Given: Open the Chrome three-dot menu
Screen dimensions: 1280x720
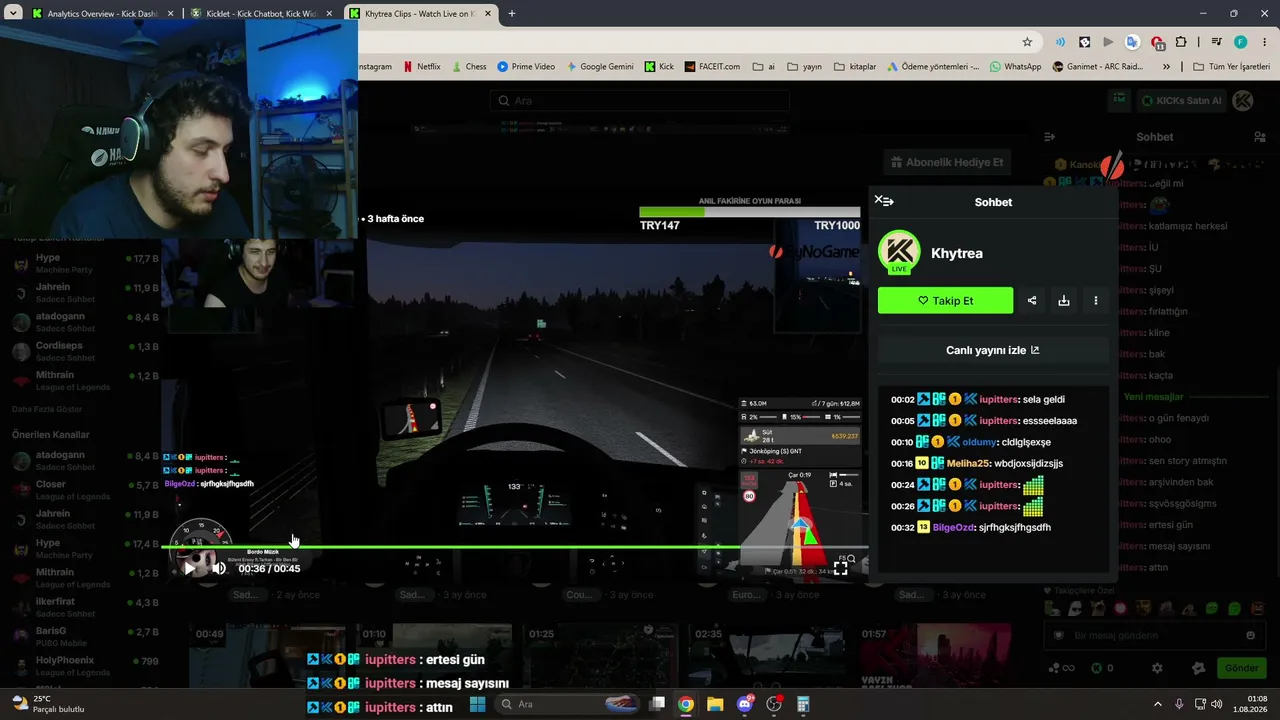Looking at the screenshot, I should tap(1264, 42).
